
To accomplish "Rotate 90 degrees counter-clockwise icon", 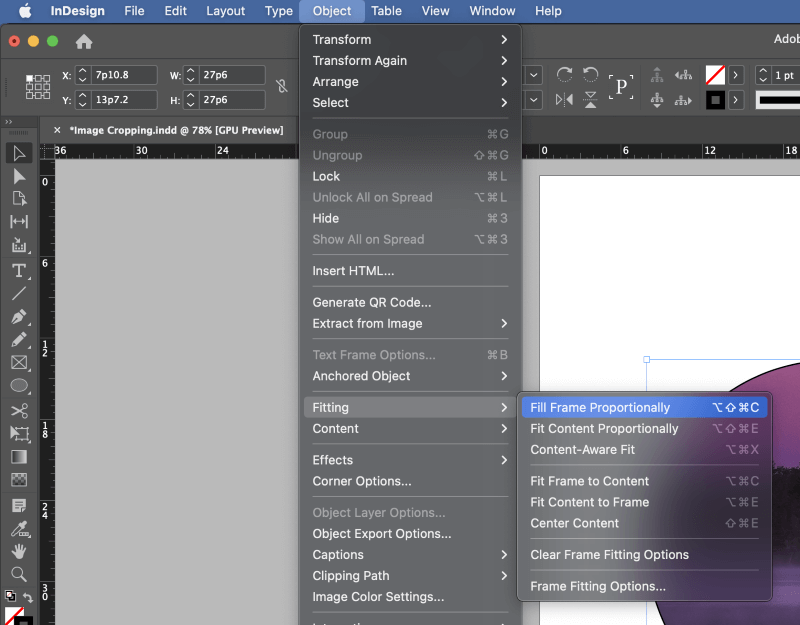I will tap(591, 74).
